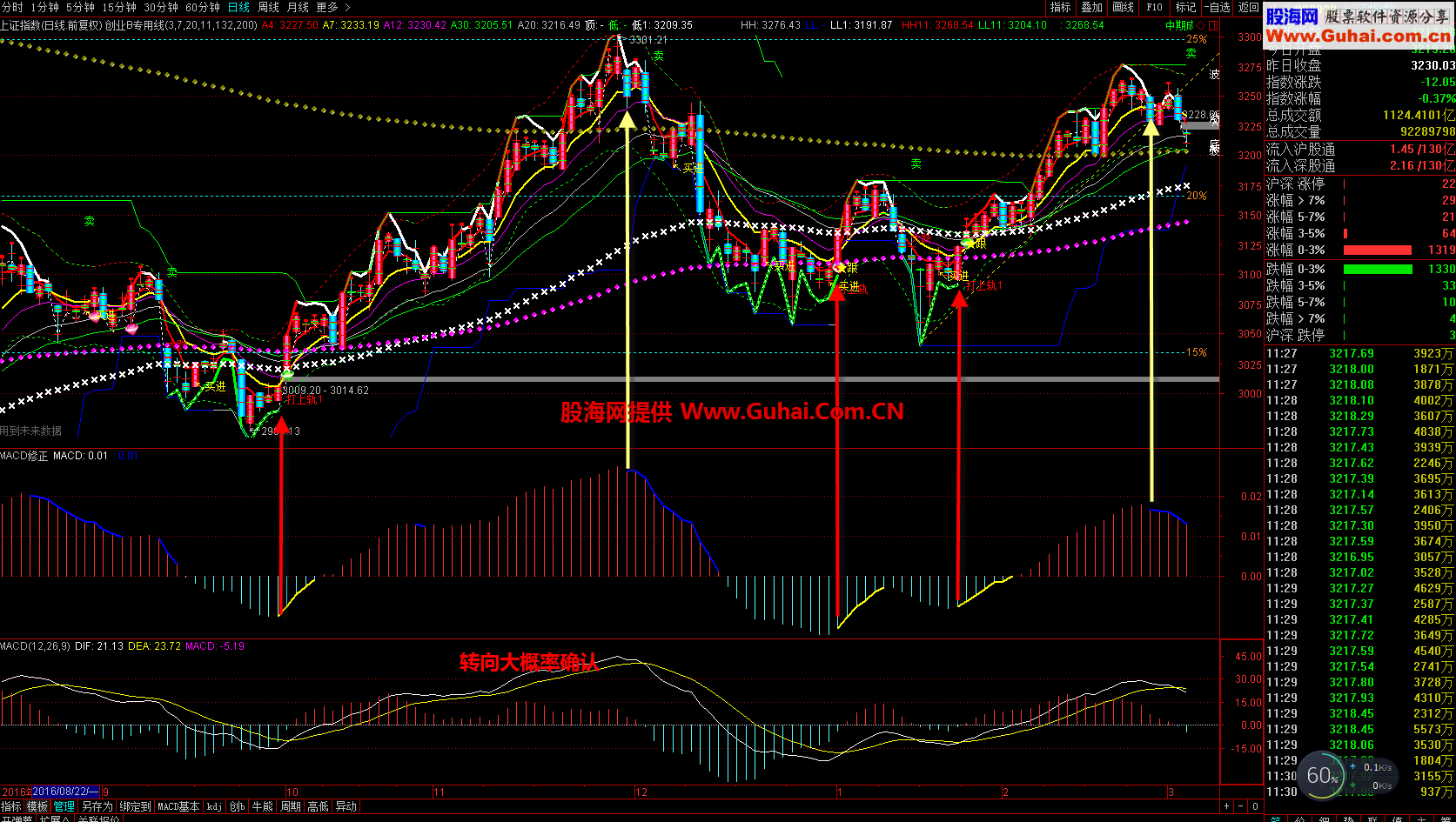1456x822 pixels.
Task: Click the 指数涨幅 -0.37% row
Action: pyautogui.click(x=1360, y=99)
